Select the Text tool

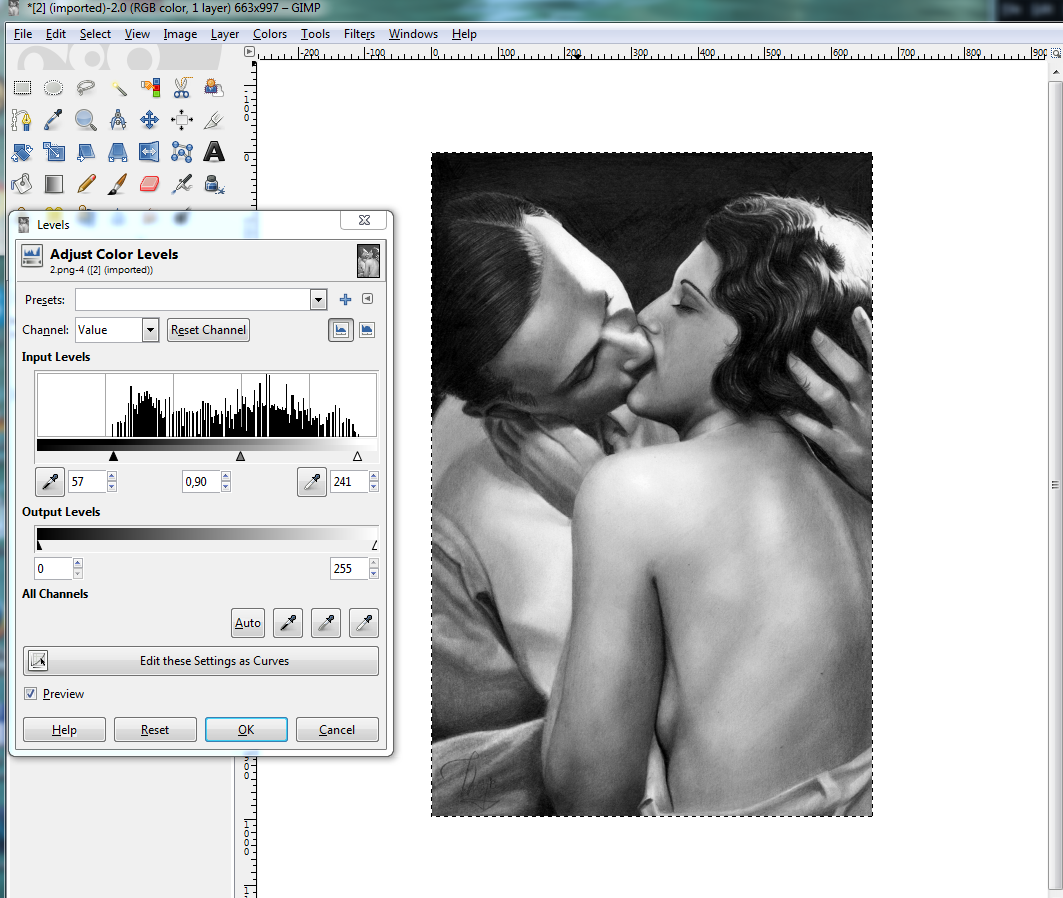coord(214,152)
